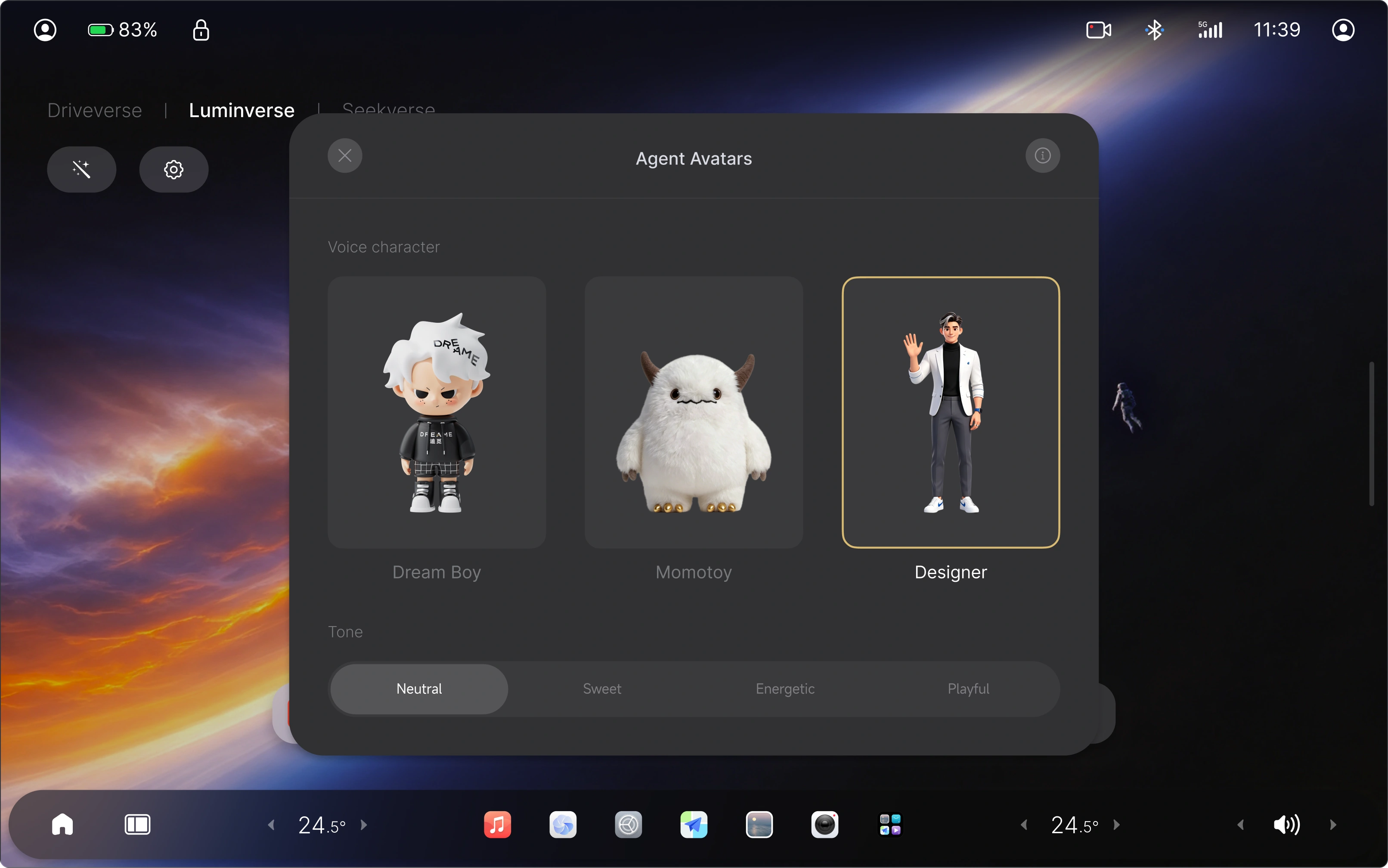The width and height of the screenshot is (1388, 868).
Task: Tap the Bluetooth status icon
Action: pos(1154,30)
